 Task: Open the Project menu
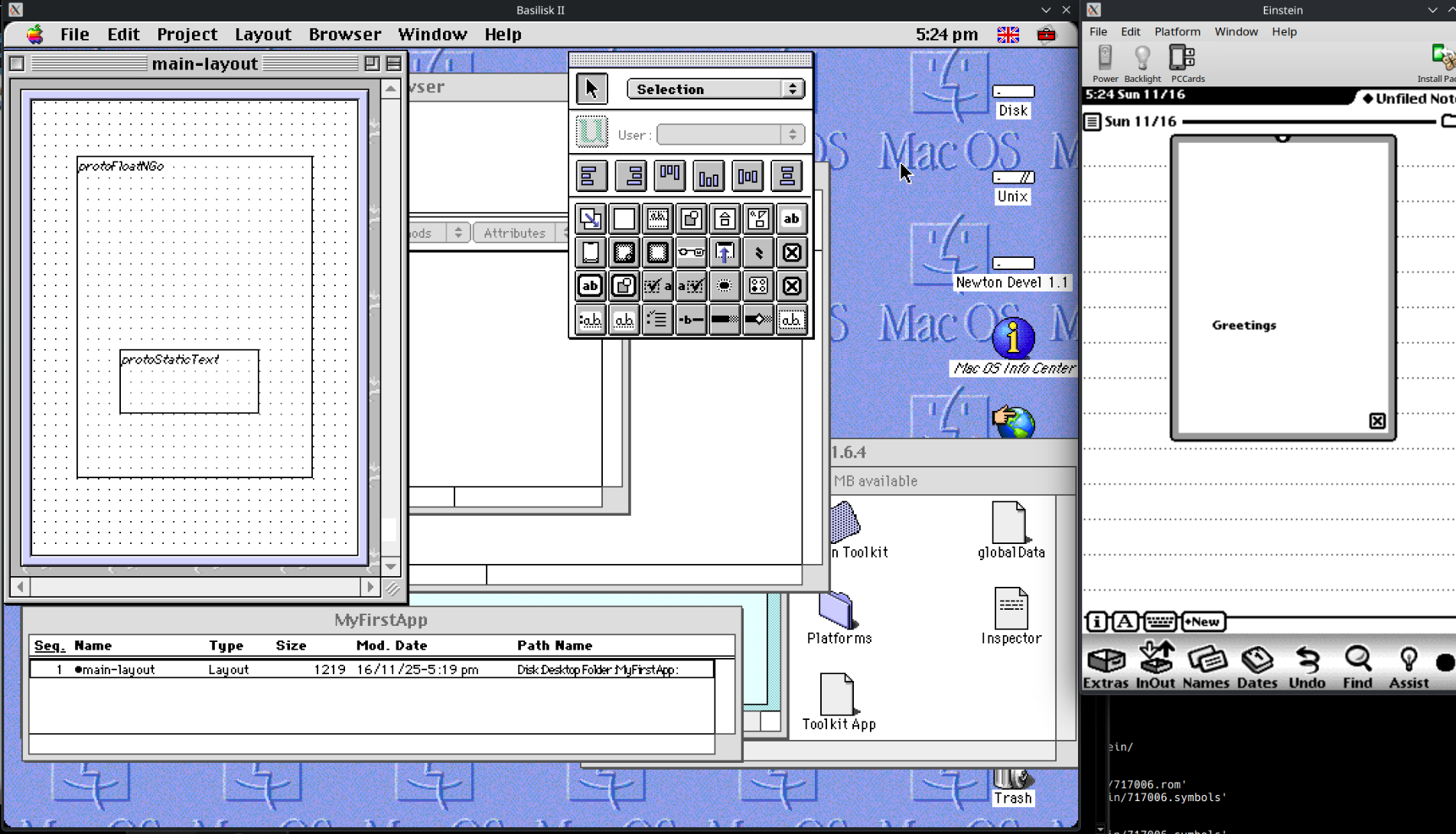point(187,34)
